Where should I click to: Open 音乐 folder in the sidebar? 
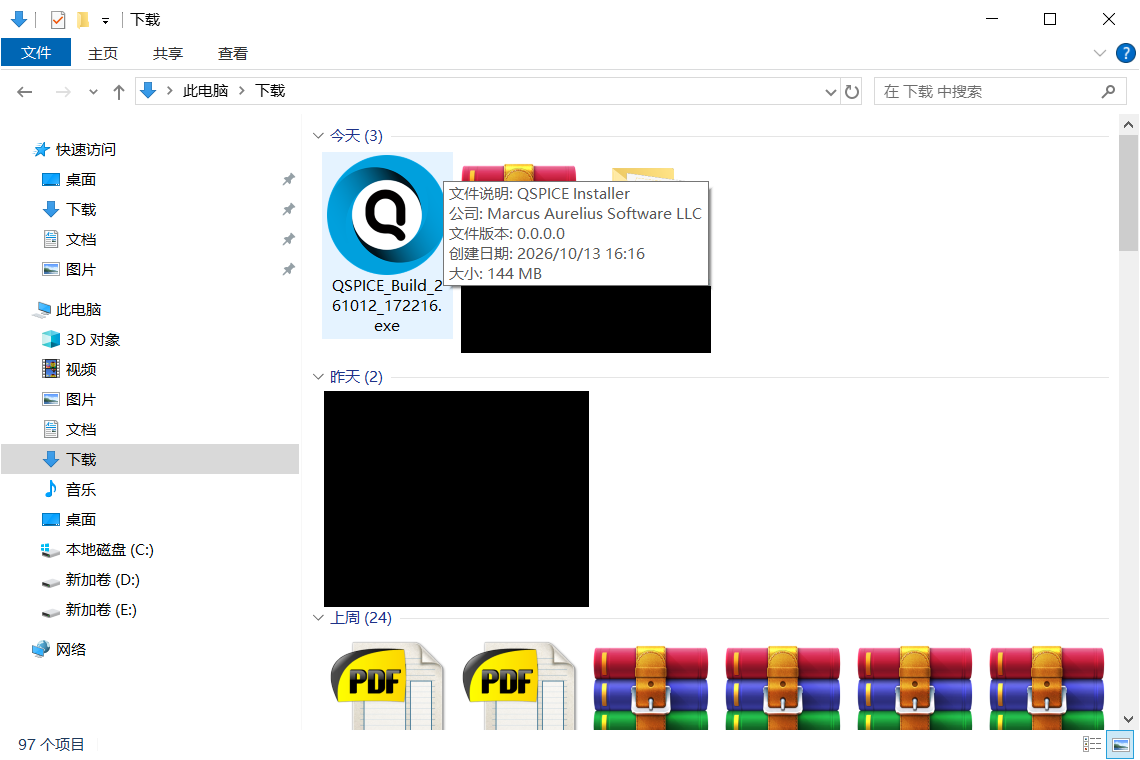click(x=69, y=489)
